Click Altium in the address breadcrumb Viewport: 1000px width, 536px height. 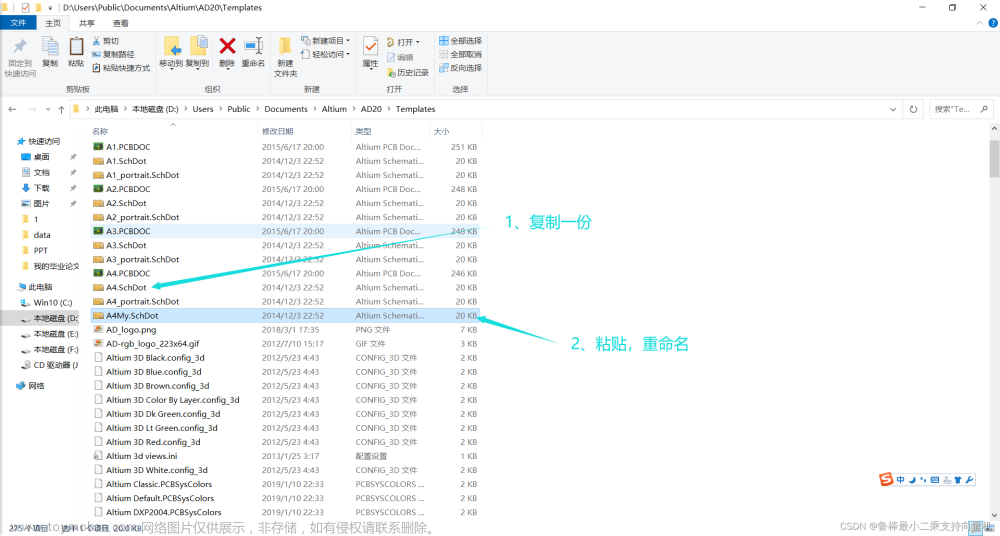point(334,109)
